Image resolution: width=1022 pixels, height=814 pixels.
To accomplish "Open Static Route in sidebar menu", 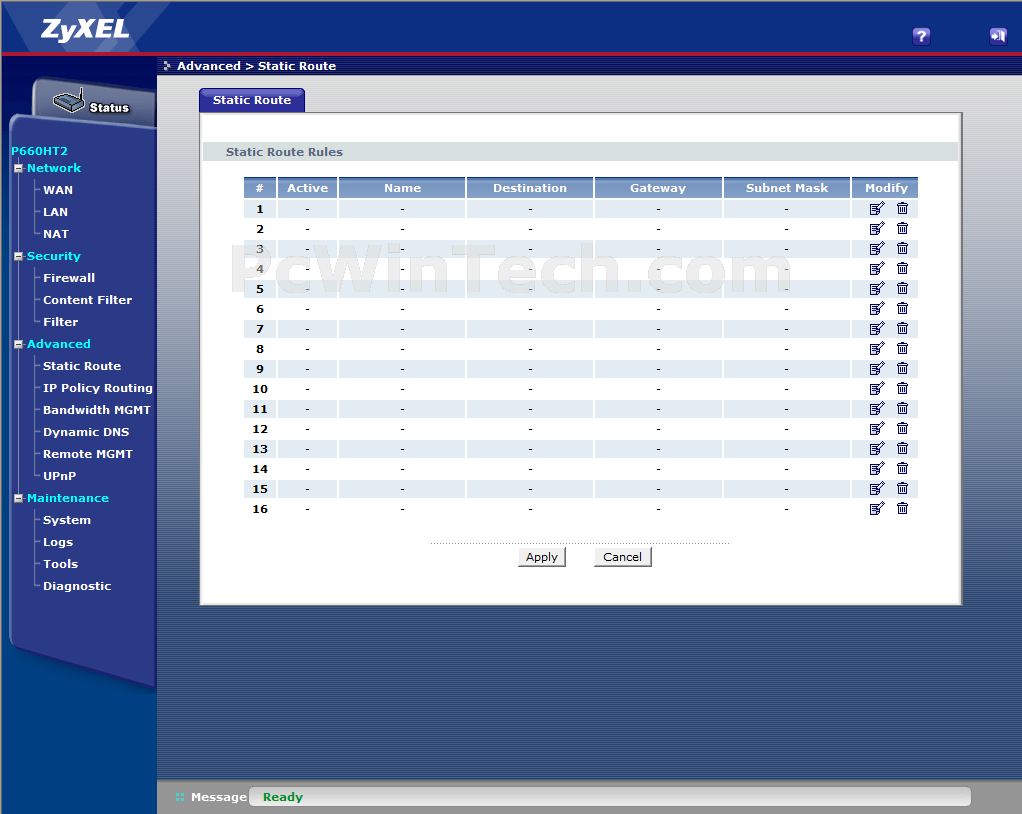I will 82,366.
